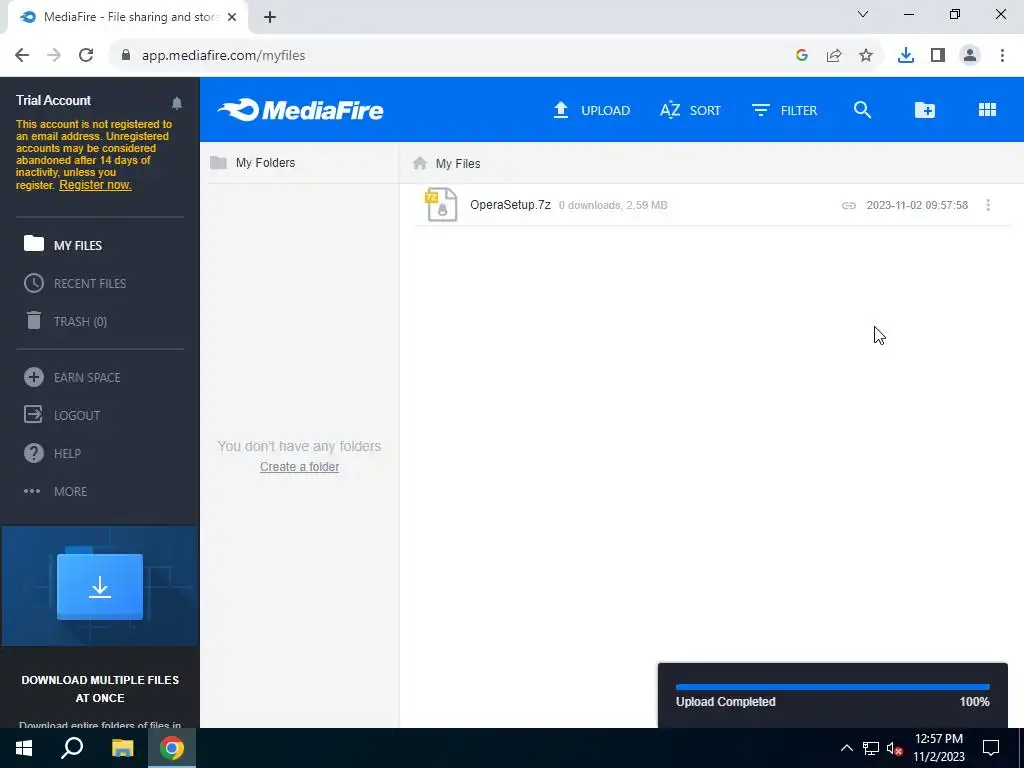The height and width of the screenshot is (768, 1024).
Task: Click the 7z archive file icon
Action: [x=441, y=204]
